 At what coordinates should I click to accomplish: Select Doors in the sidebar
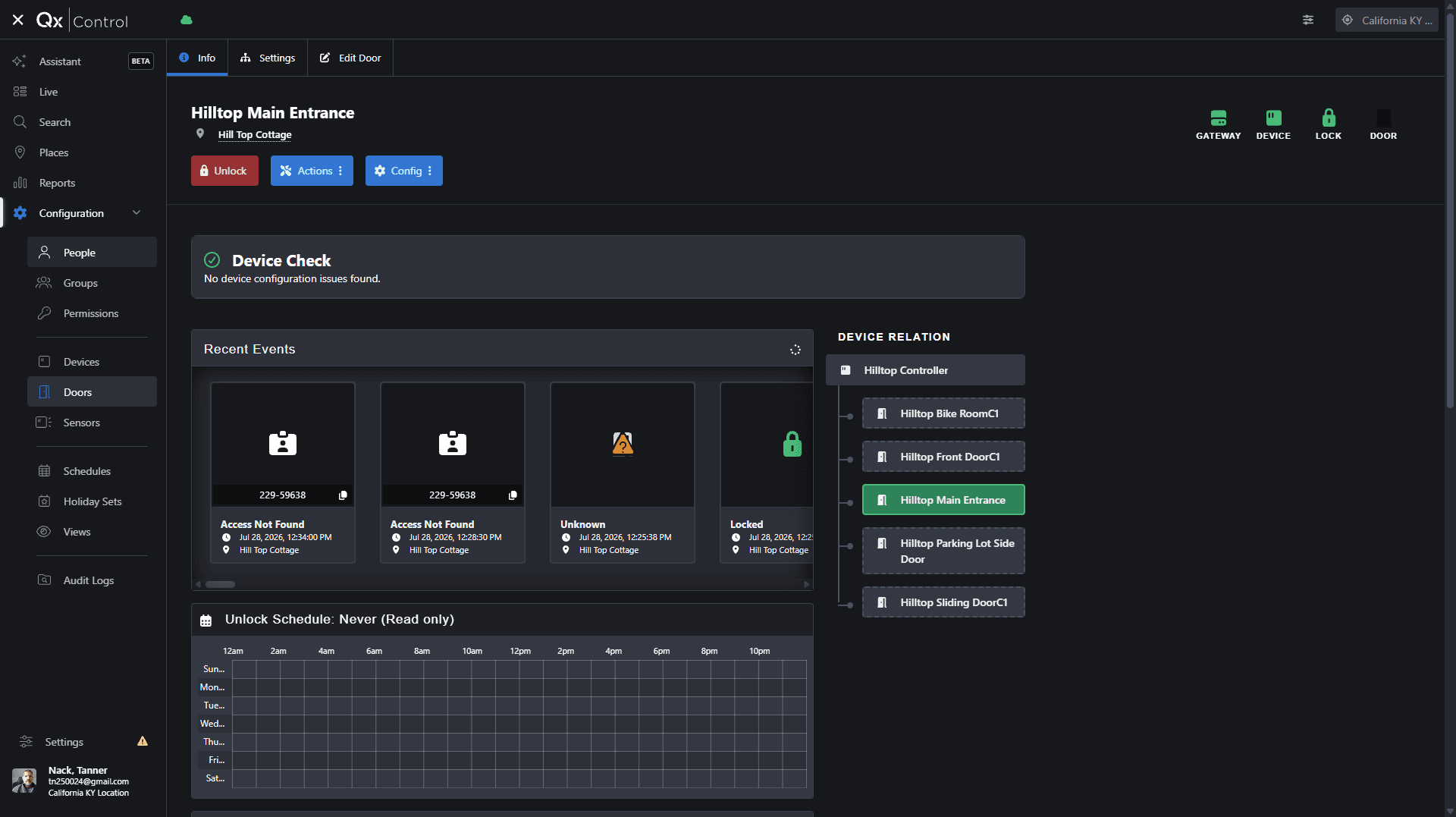click(92, 392)
